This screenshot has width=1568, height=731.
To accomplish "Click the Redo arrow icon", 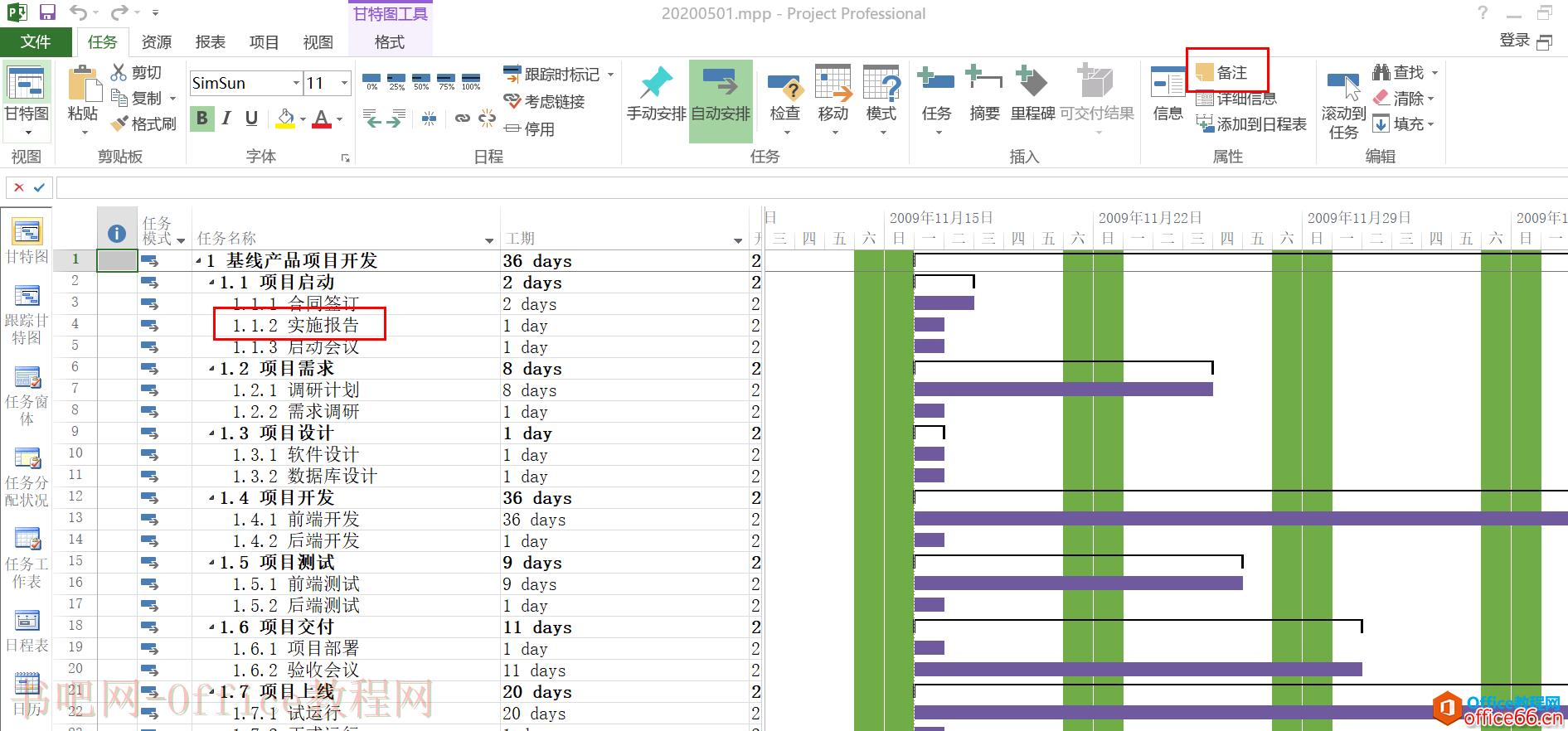I will 119,12.
